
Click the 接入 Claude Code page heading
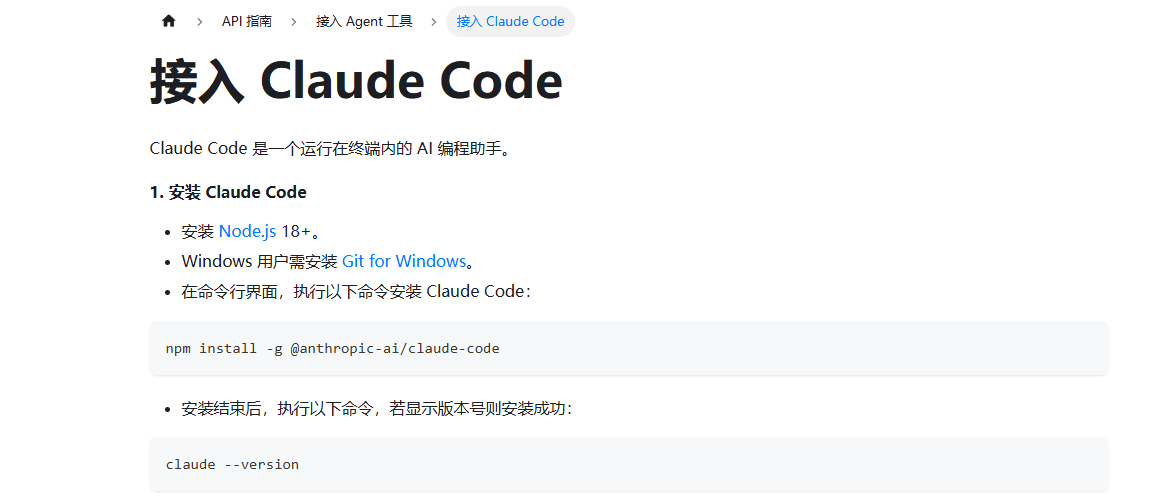pos(356,81)
